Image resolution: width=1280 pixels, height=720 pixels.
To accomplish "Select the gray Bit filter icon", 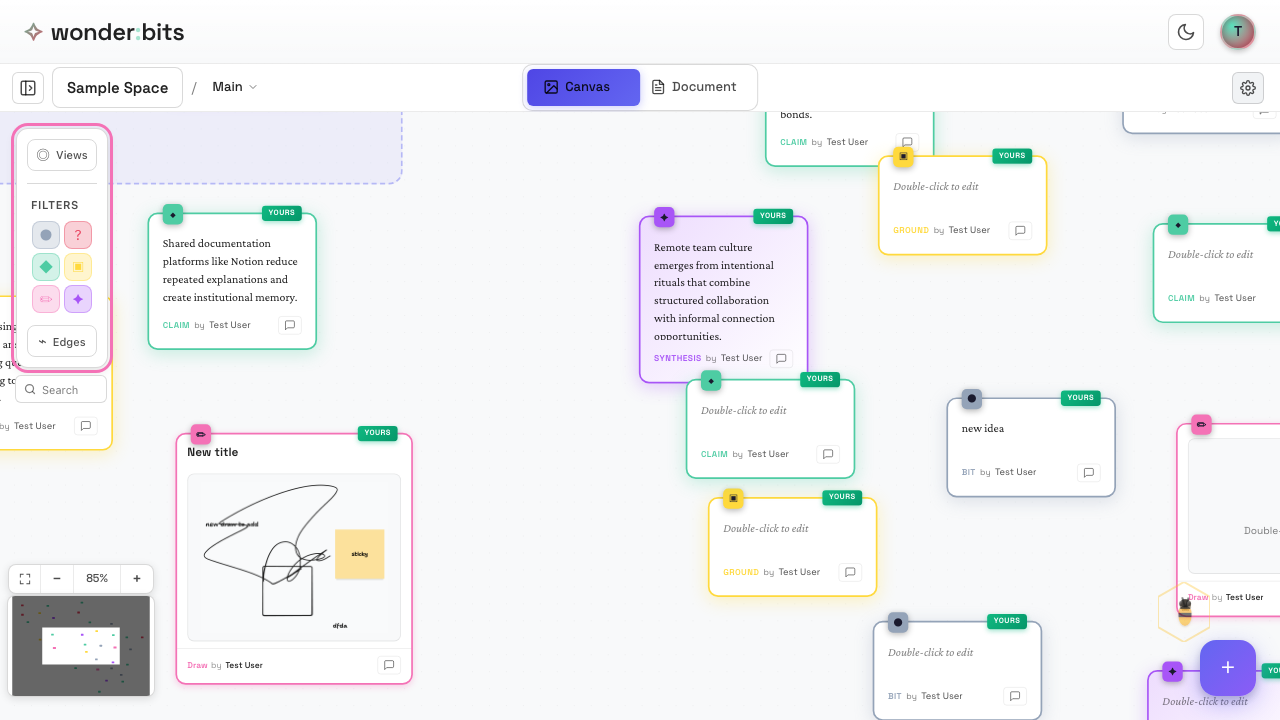I will point(45,235).
